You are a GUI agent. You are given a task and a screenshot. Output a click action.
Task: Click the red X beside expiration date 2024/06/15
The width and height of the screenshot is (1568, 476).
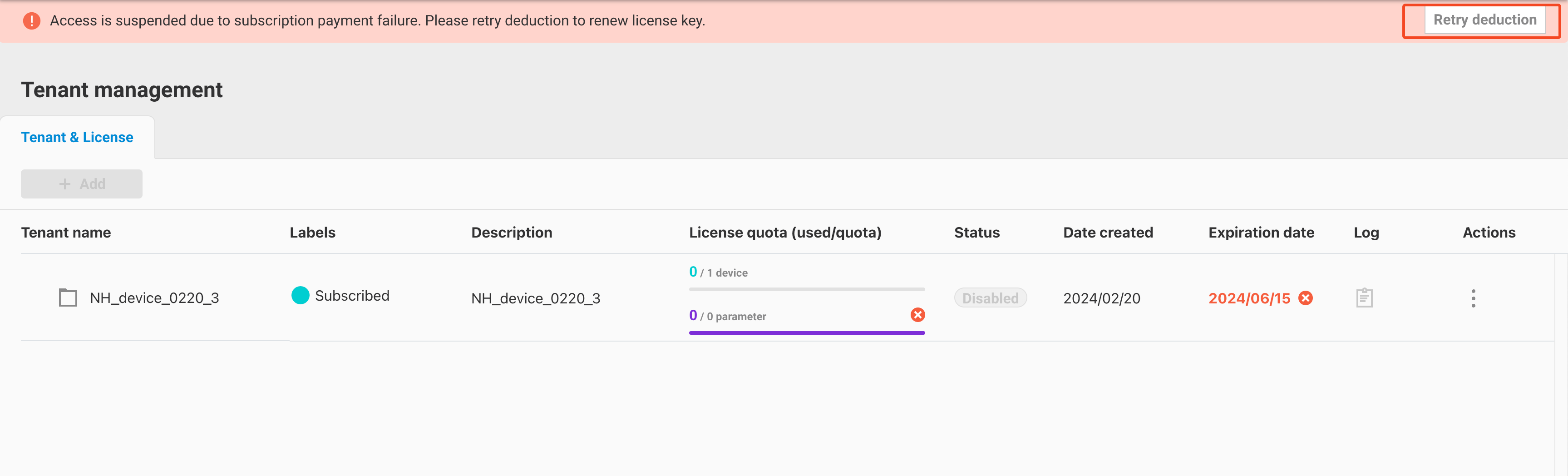tap(1306, 297)
